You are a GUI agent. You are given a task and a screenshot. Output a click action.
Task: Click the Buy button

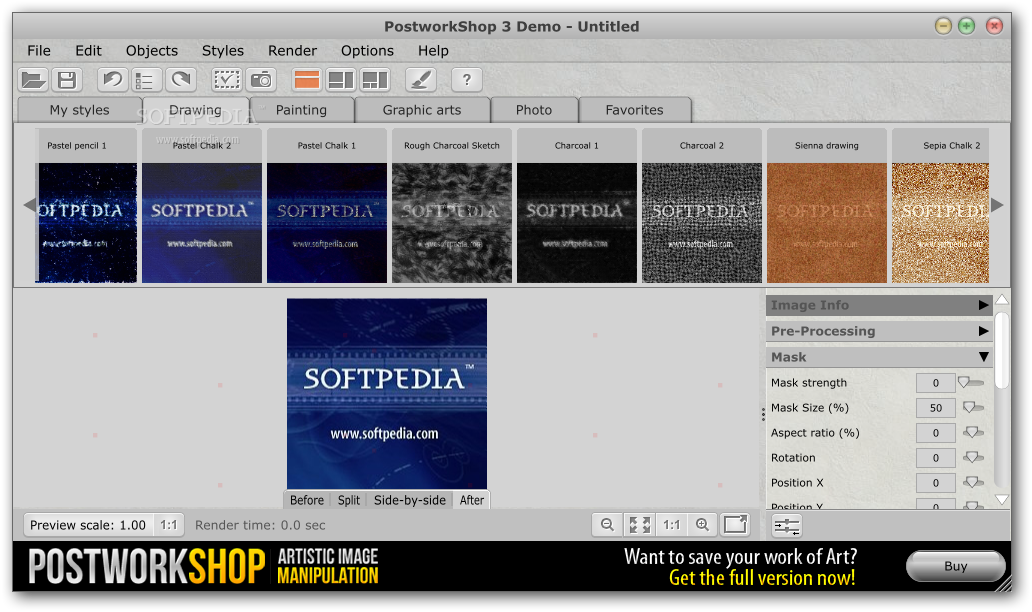(956, 566)
